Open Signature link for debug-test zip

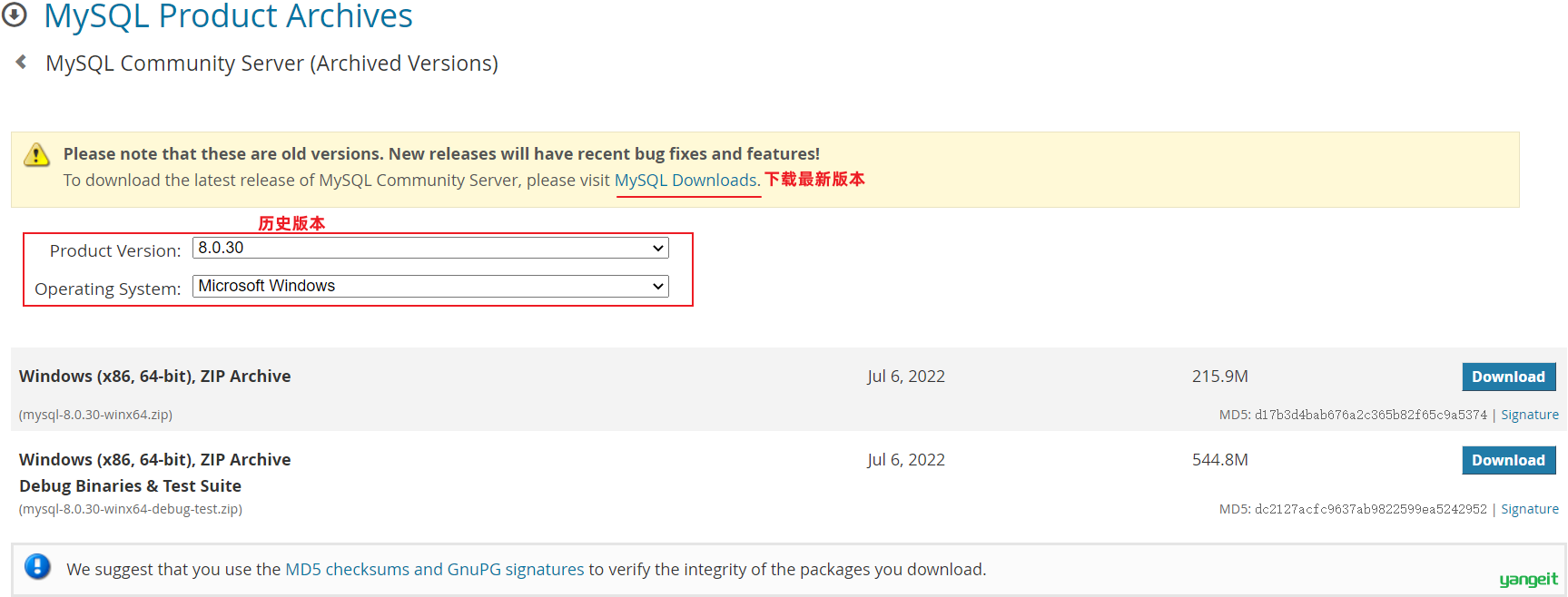1530,509
